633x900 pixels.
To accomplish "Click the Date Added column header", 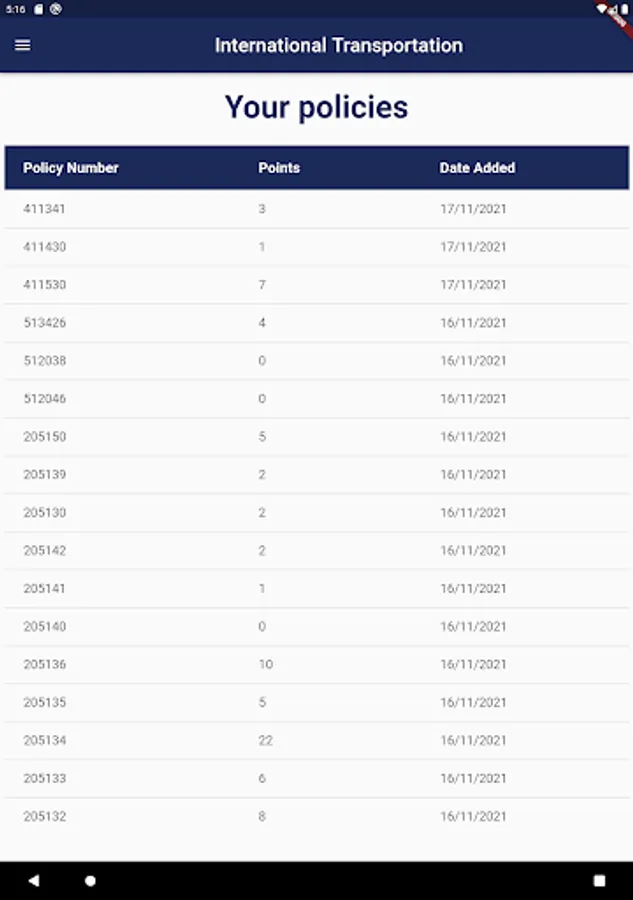I will tap(477, 168).
